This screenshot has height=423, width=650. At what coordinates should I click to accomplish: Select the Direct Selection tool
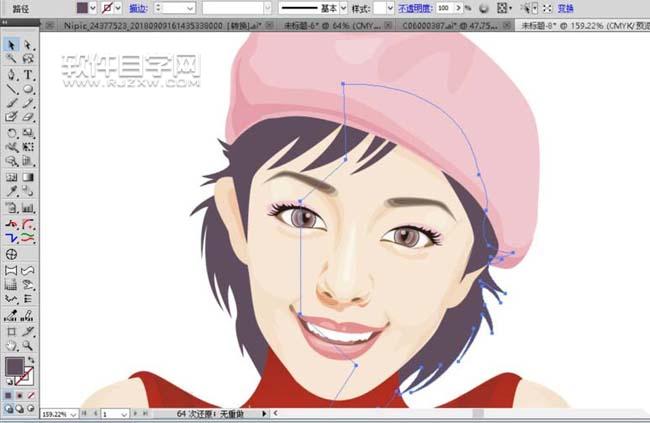[x=28, y=45]
